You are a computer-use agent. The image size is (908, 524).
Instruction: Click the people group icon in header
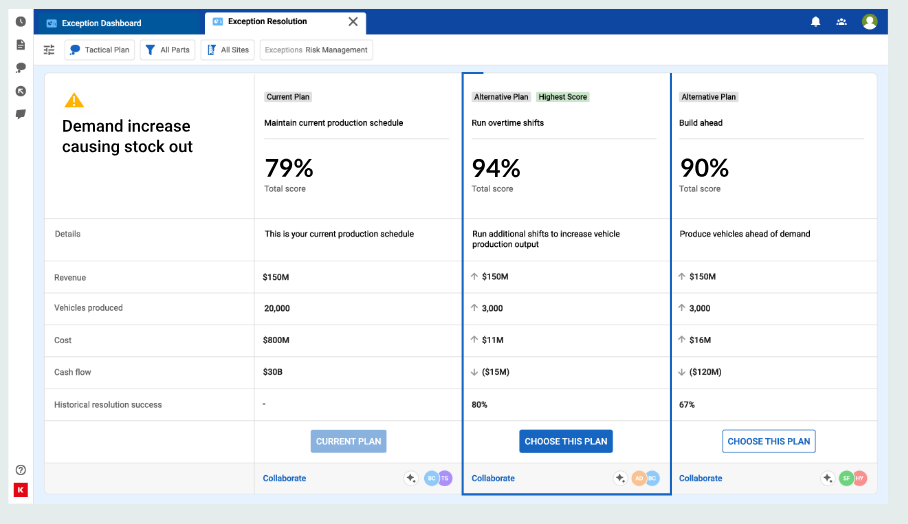842,22
